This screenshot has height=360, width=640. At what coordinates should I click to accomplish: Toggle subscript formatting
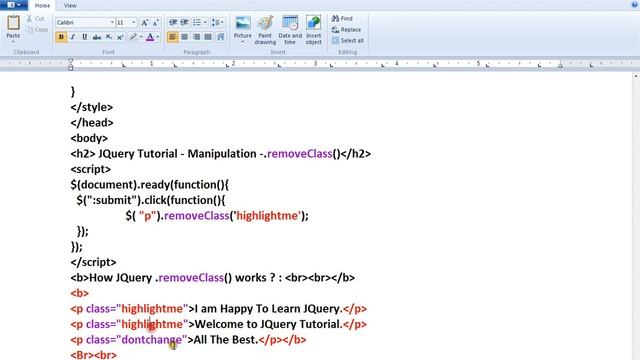[x=109, y=37]
